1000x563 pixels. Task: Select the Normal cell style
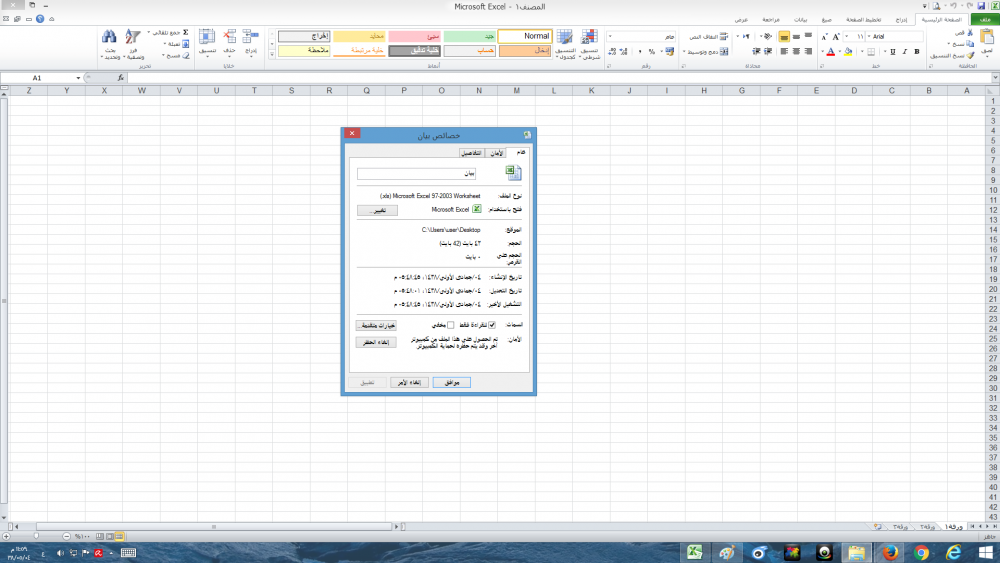point(525,36)
